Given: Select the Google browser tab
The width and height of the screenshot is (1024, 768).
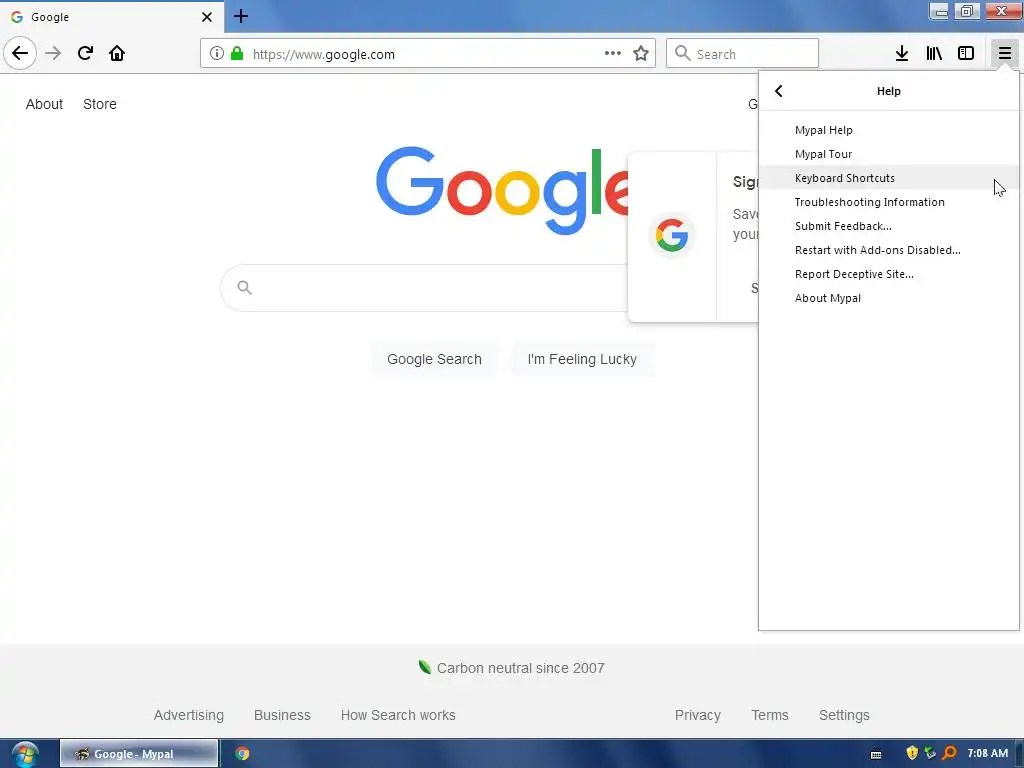Looking at the screenshot, I should point(111,17).
